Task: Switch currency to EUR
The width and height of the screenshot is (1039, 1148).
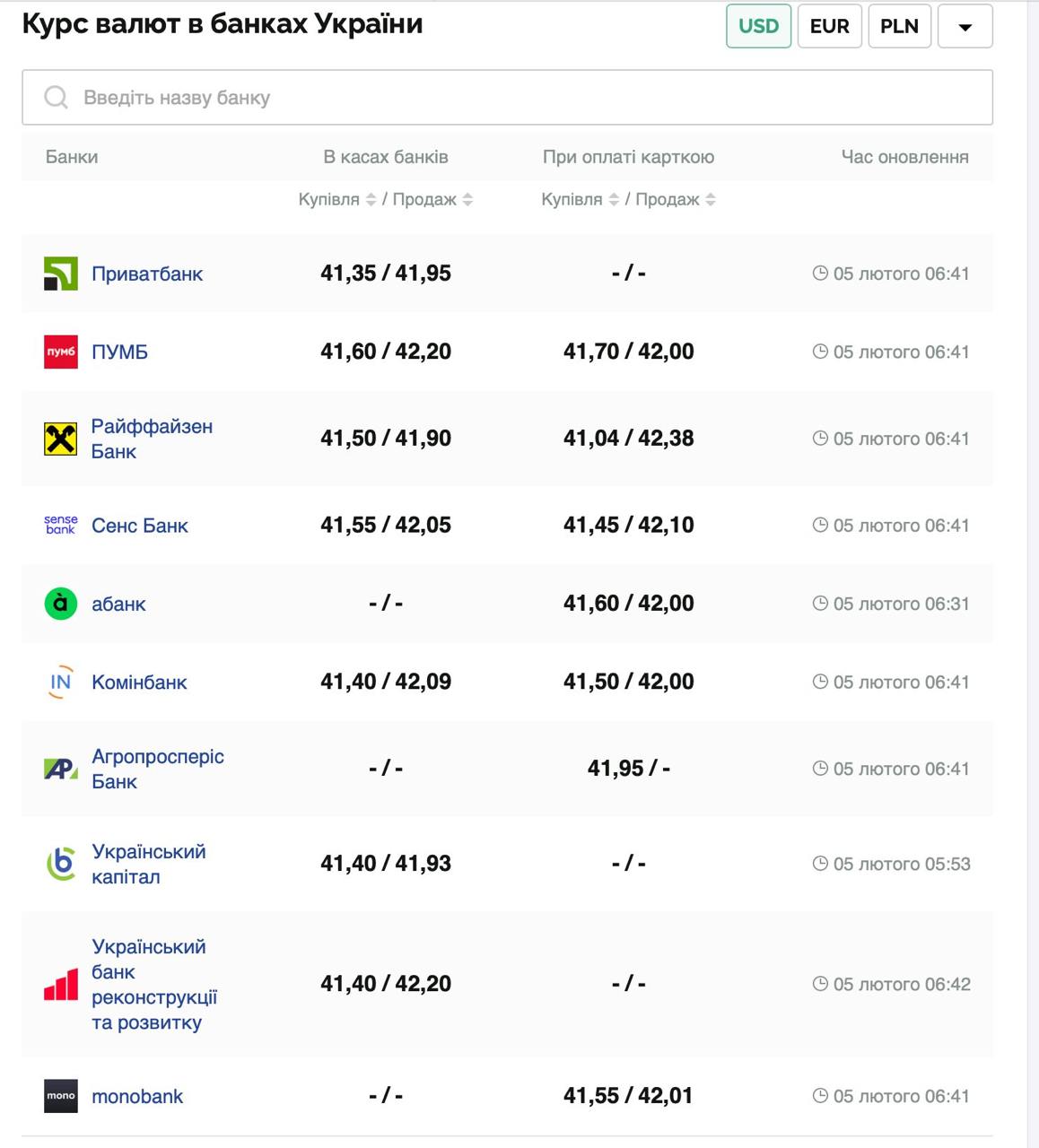Action: click(829, 26)
